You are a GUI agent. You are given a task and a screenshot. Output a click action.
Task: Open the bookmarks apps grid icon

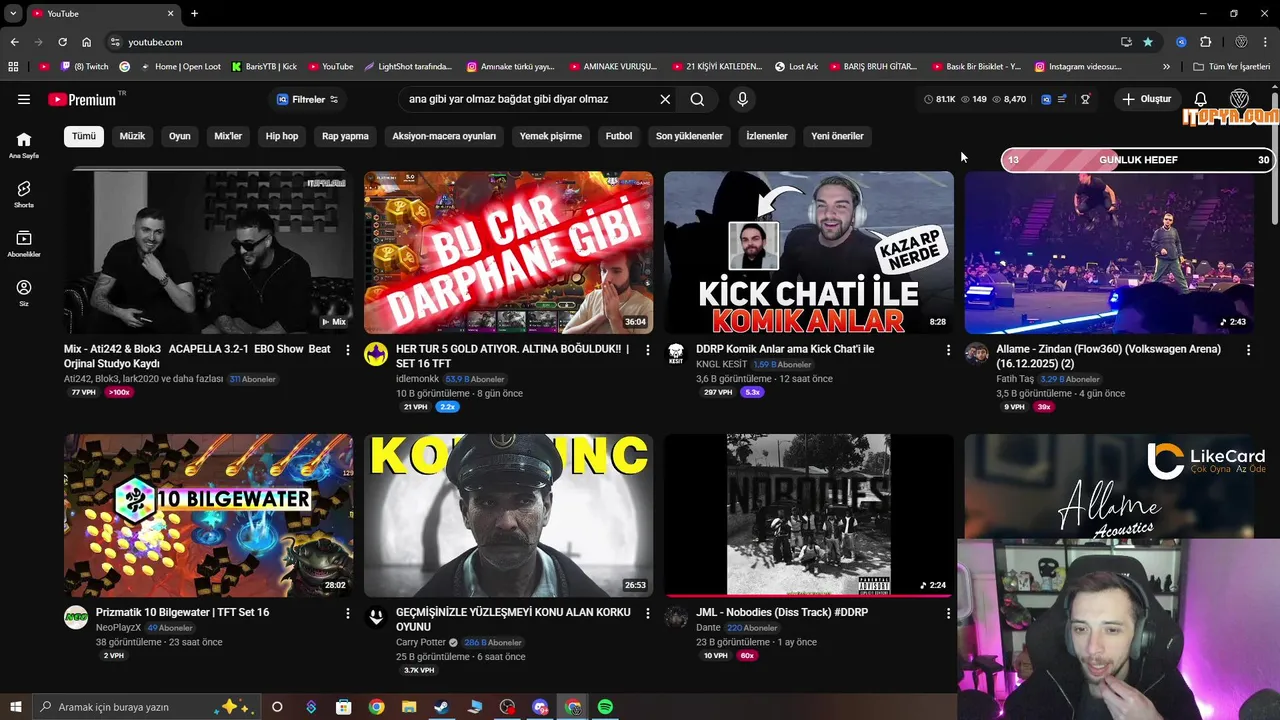pyautogui.click(x=13, y=67)
